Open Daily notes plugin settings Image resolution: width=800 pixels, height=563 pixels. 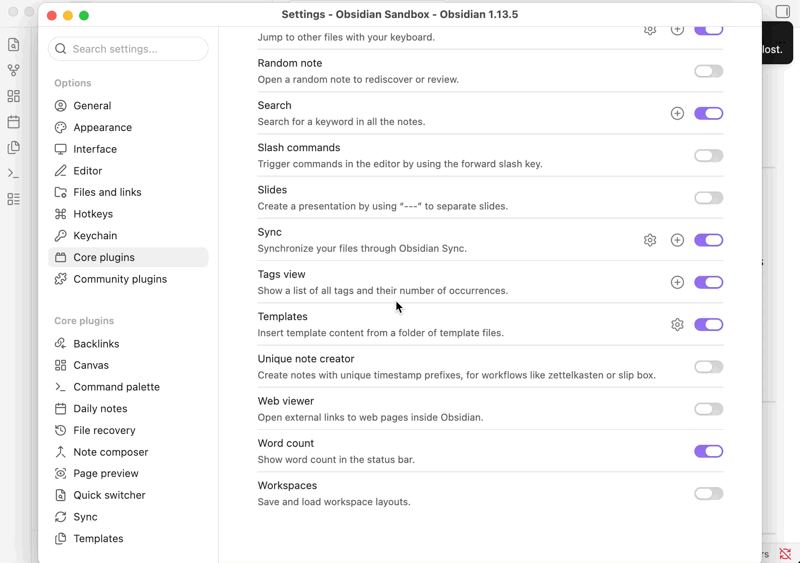(128, 408)
